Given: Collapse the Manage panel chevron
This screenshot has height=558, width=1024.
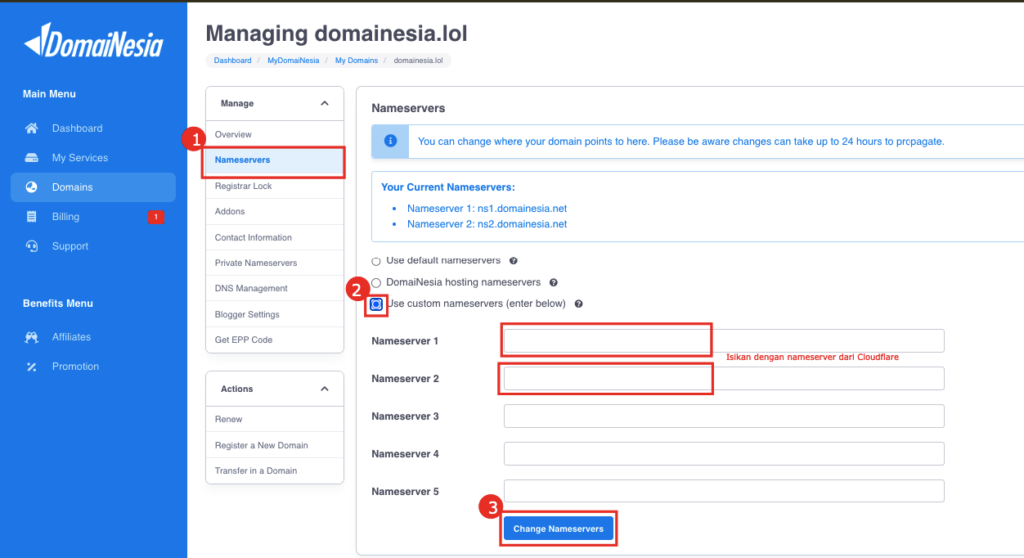Looking at the screenshot, I should point(325,103).
